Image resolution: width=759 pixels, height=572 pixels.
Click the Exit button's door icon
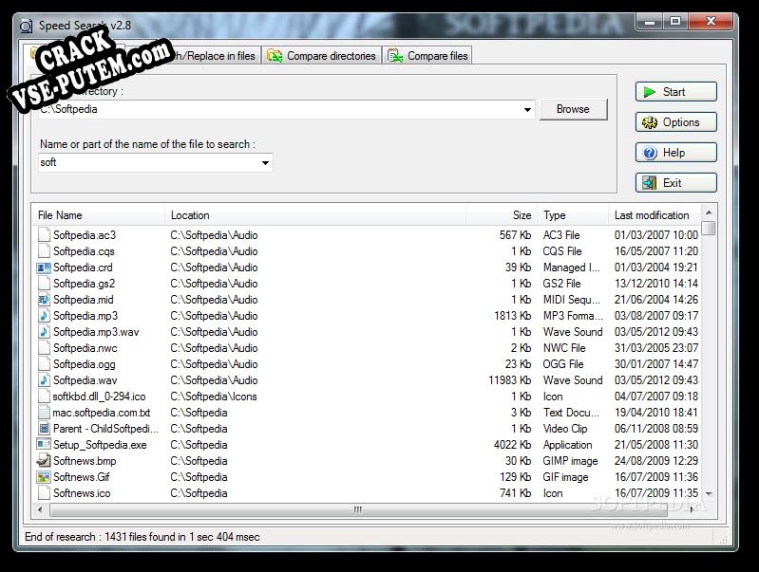pyautogui.click(x=649, y=183)
